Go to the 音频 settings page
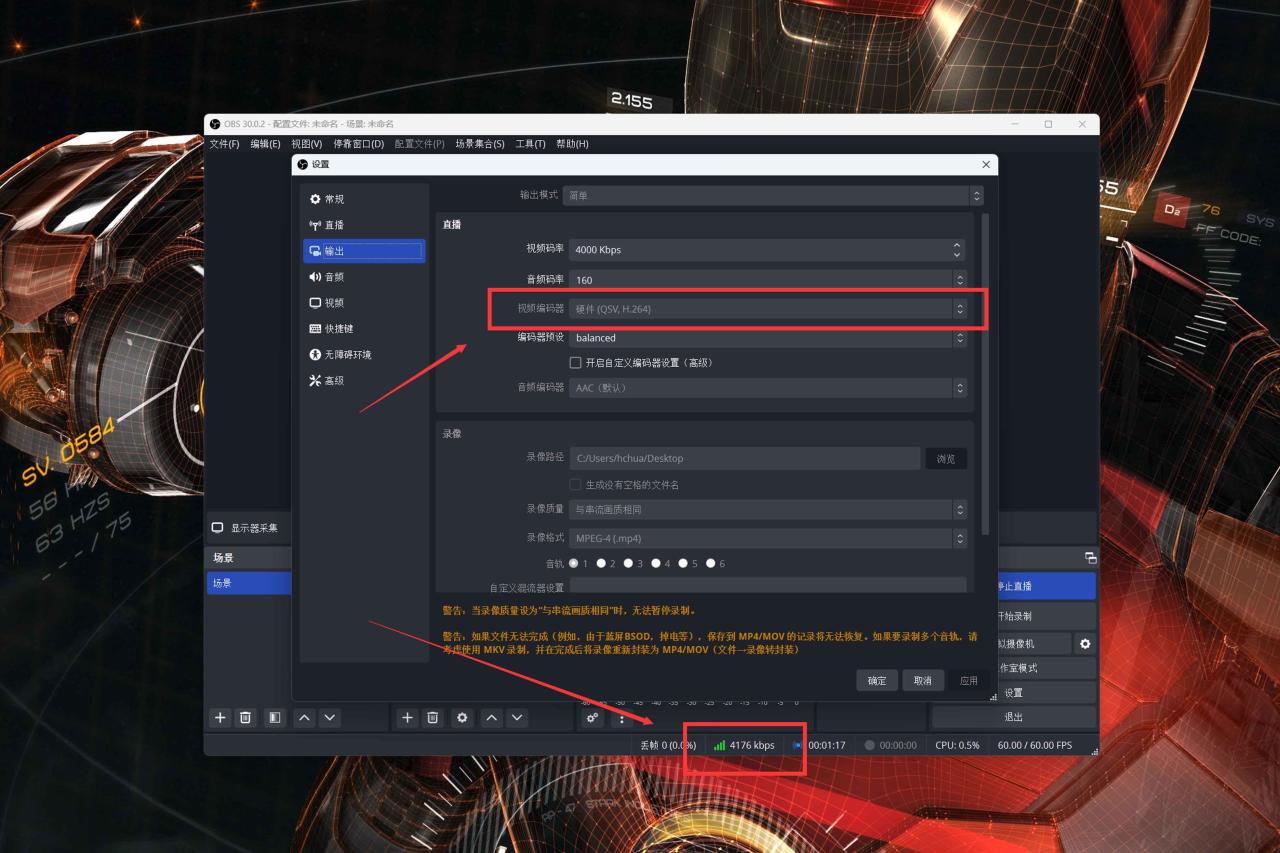The width and height of the screenshot is (1280, 853). click(364, 277)
